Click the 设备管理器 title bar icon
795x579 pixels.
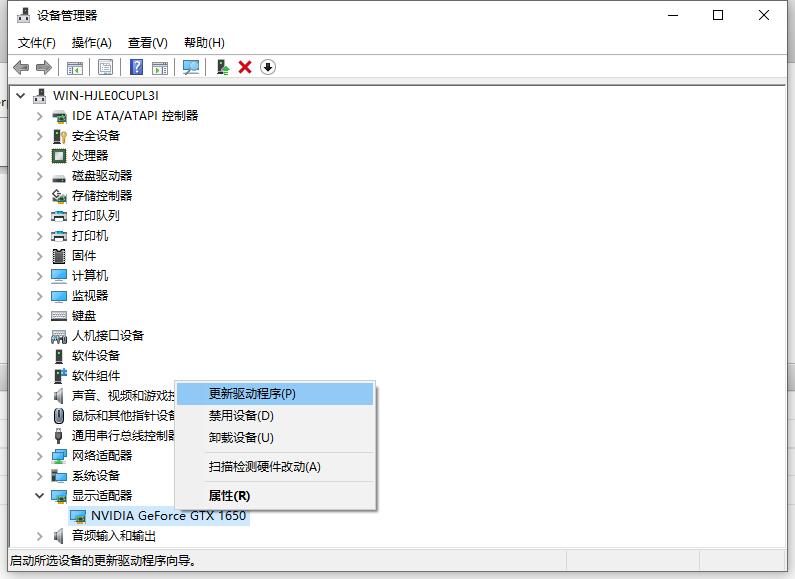(23, 15)
